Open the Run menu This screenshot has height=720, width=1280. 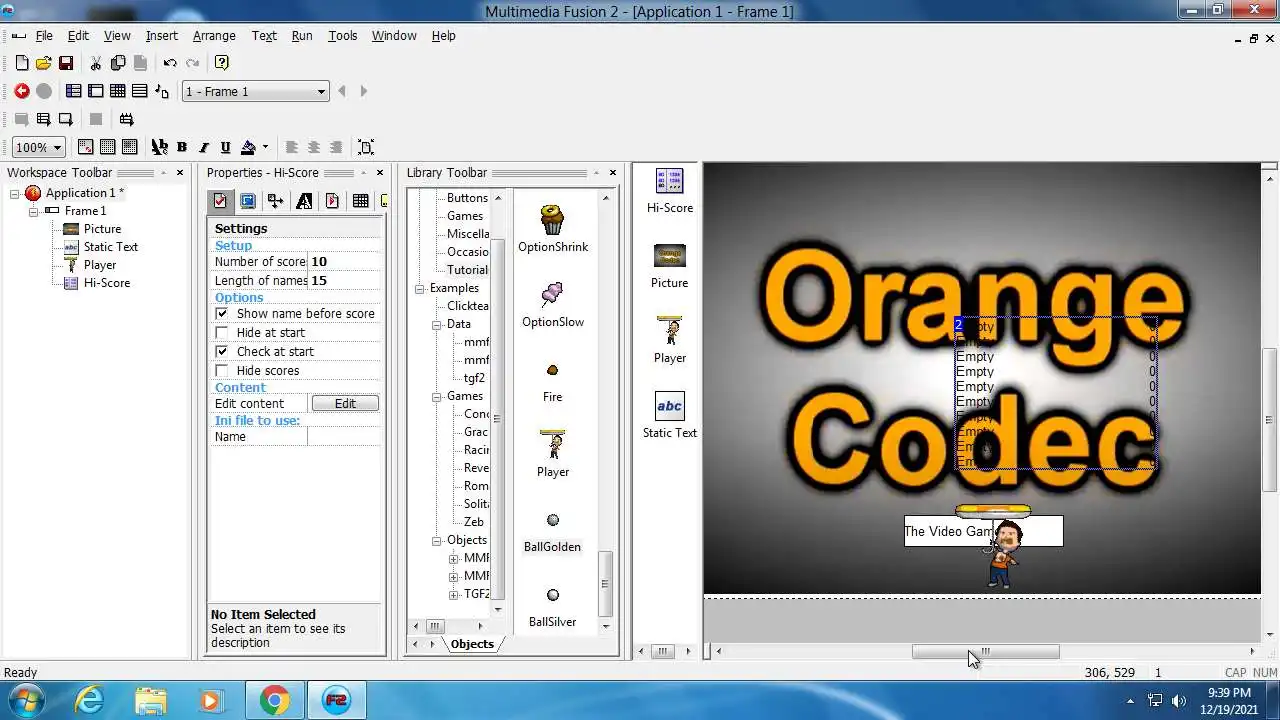pos(302,35)
